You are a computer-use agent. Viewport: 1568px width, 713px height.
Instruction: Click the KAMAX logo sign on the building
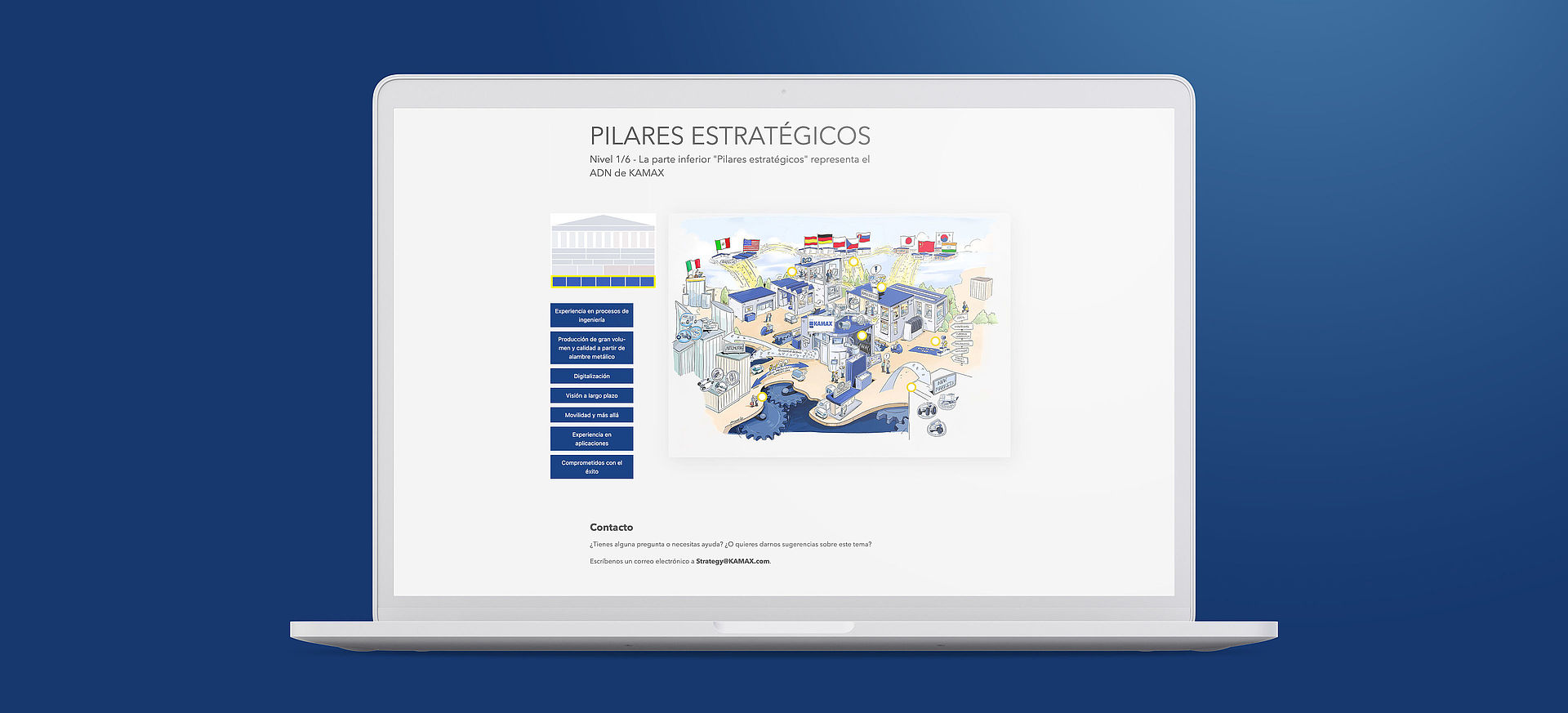coord(821,323)
